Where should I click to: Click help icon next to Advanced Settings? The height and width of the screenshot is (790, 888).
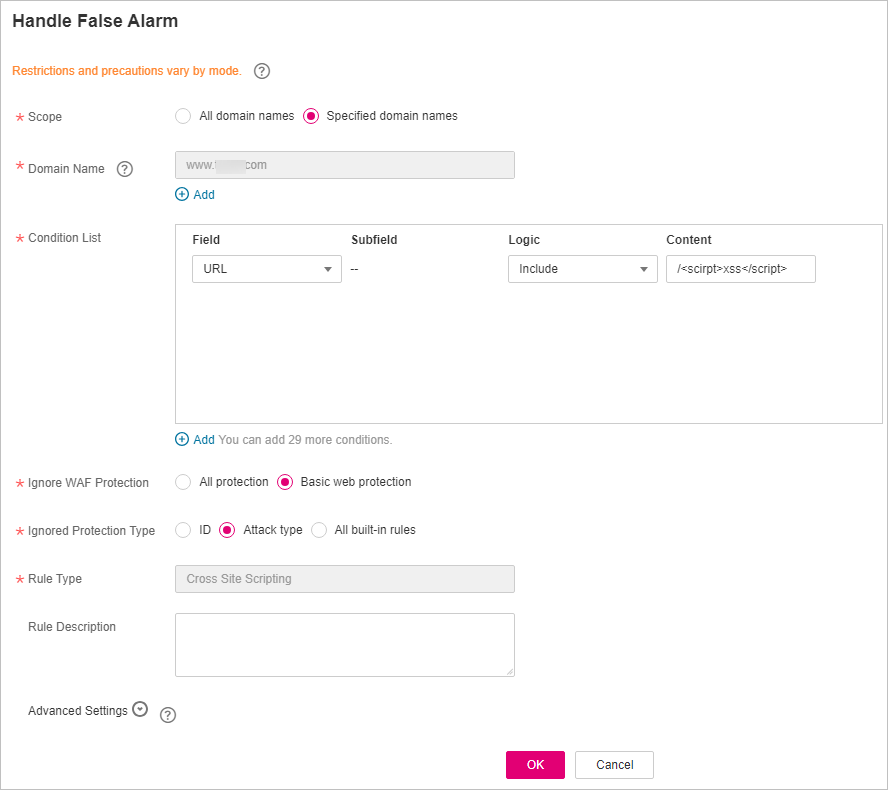pos(168,715)
